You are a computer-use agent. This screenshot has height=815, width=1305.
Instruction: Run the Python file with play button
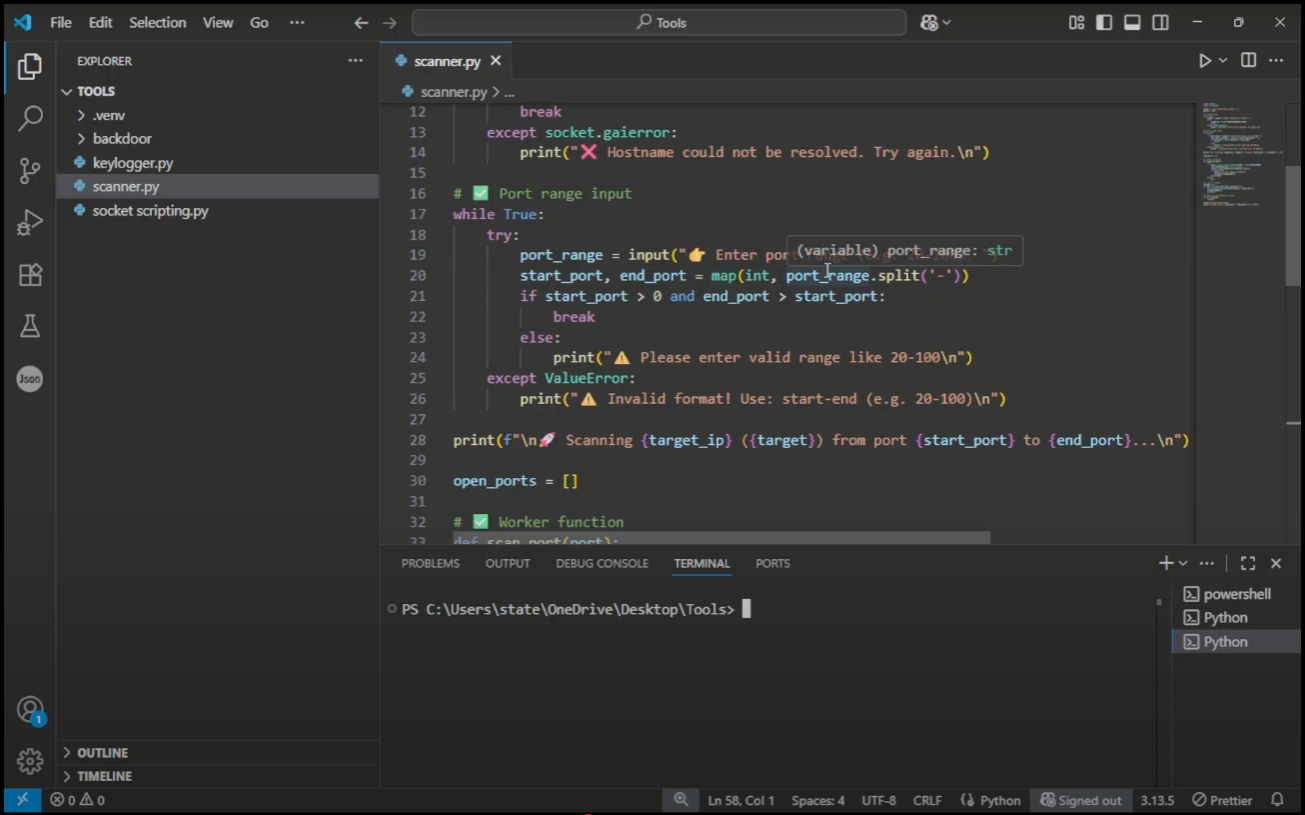(x=1205, y=61)
